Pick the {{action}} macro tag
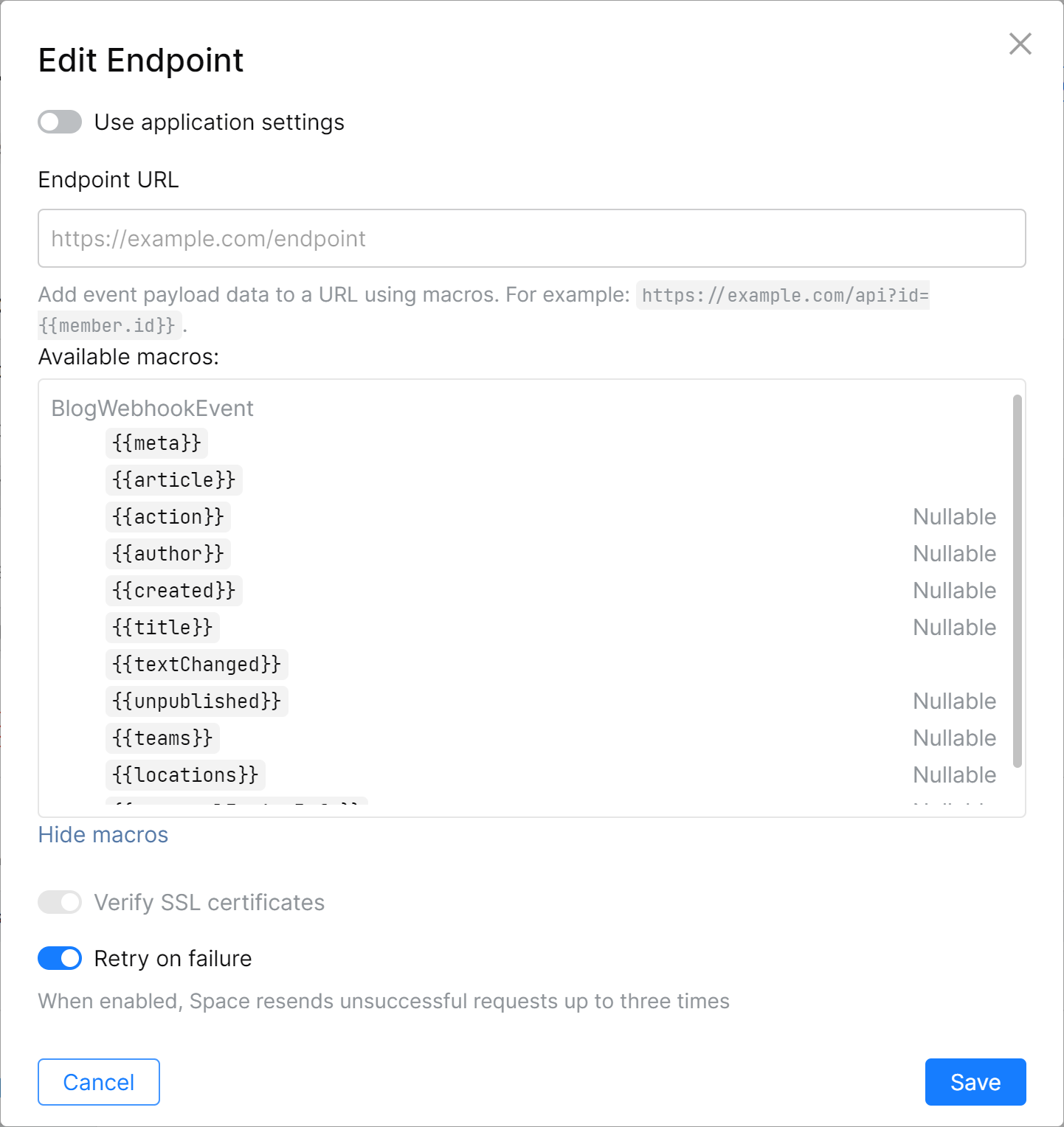The width and height of the screenshot is (1064, 1127). coord(168,517)
